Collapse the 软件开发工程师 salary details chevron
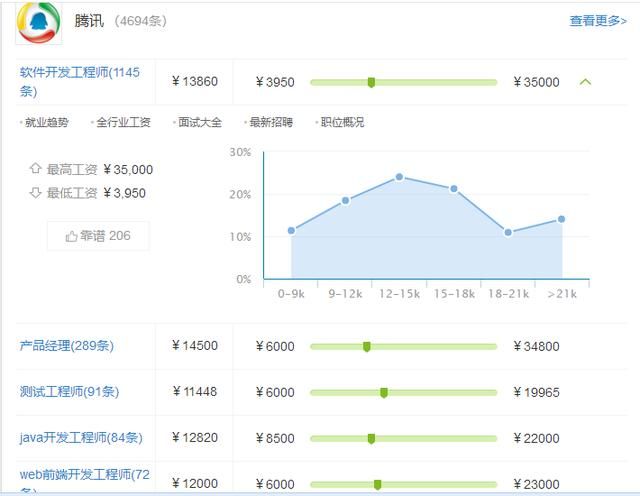640x496 pixels. [x=585, y=82]
